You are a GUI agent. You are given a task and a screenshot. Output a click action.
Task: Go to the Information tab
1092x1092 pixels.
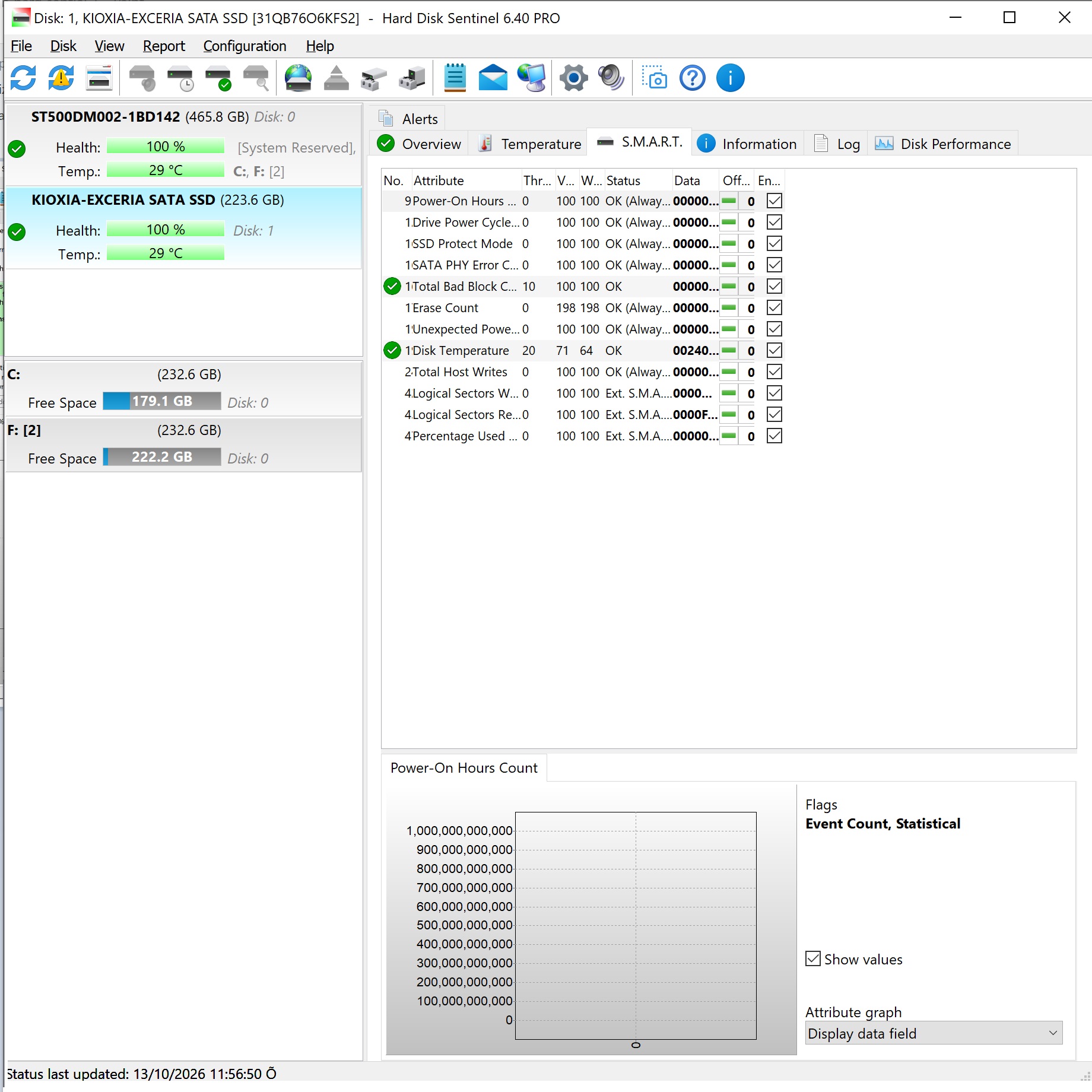747,144
